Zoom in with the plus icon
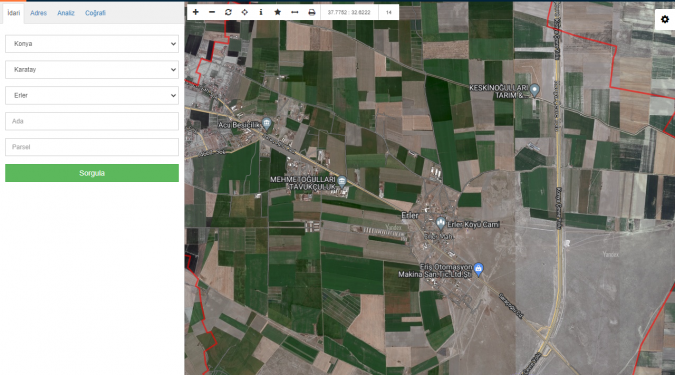The image size is (675, 375). coord(195,12)
